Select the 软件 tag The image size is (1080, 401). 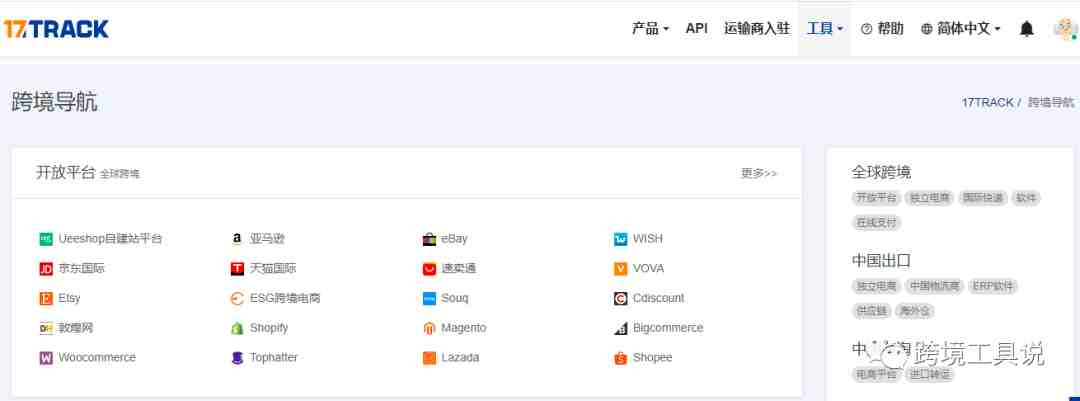click(1026, 198)
